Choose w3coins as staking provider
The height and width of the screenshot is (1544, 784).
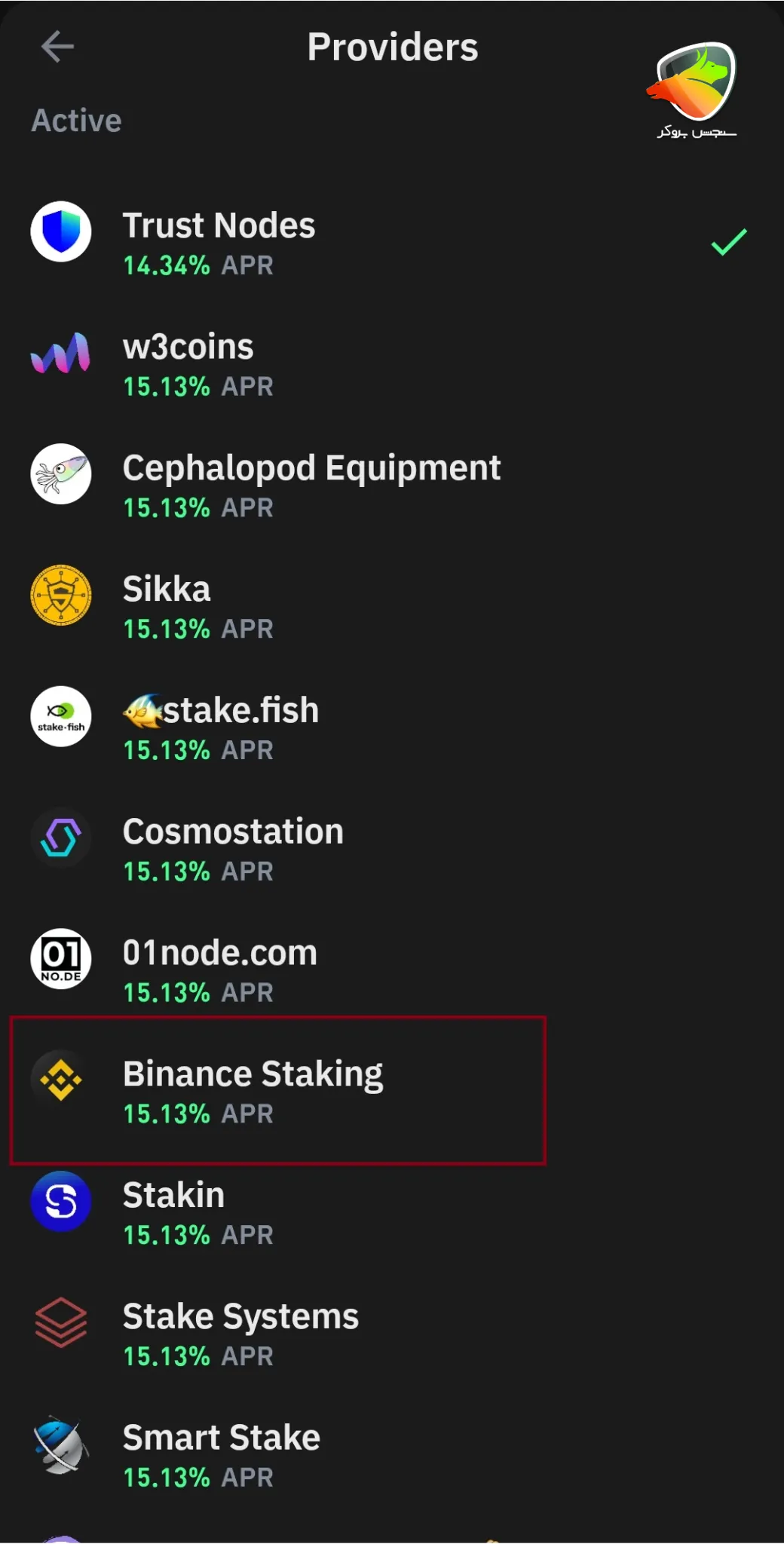(x=188, y=348)
